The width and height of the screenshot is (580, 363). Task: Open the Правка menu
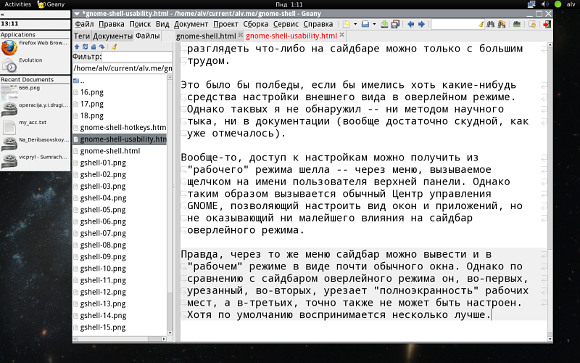[x=111, y=24]
